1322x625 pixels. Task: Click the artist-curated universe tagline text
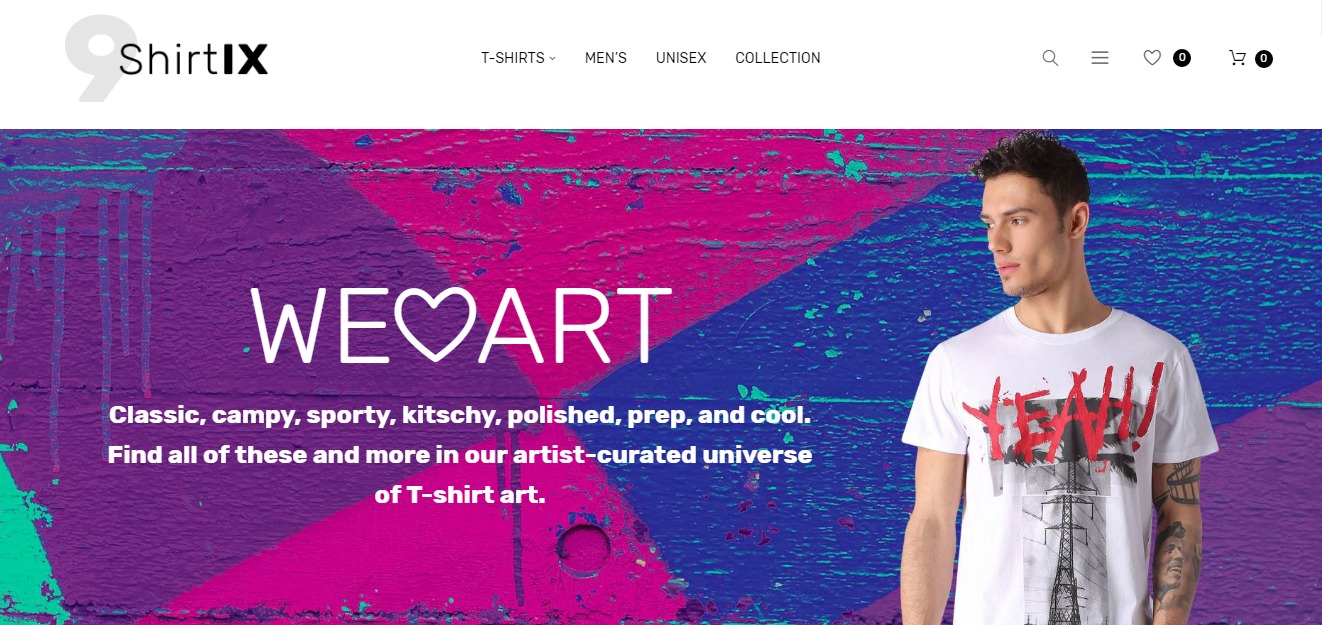tap(460, 454)
